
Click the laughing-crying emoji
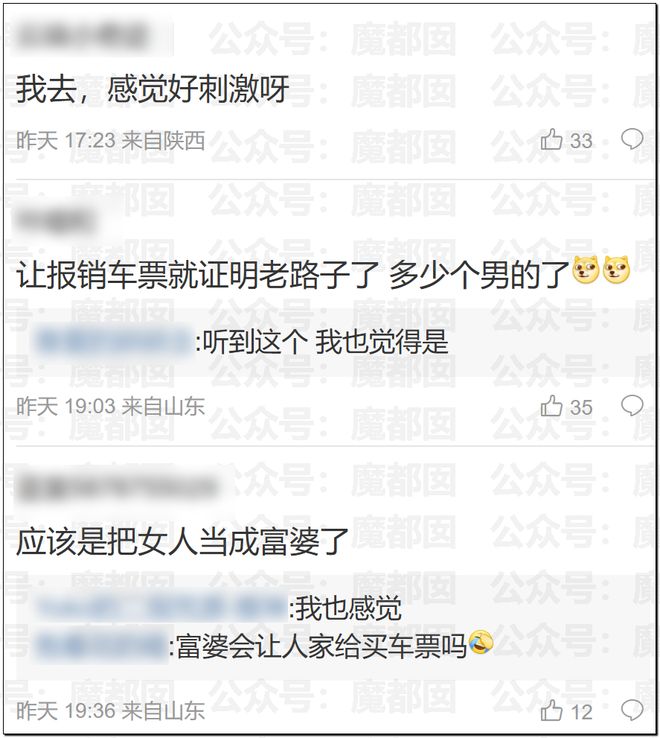[481, 643]
